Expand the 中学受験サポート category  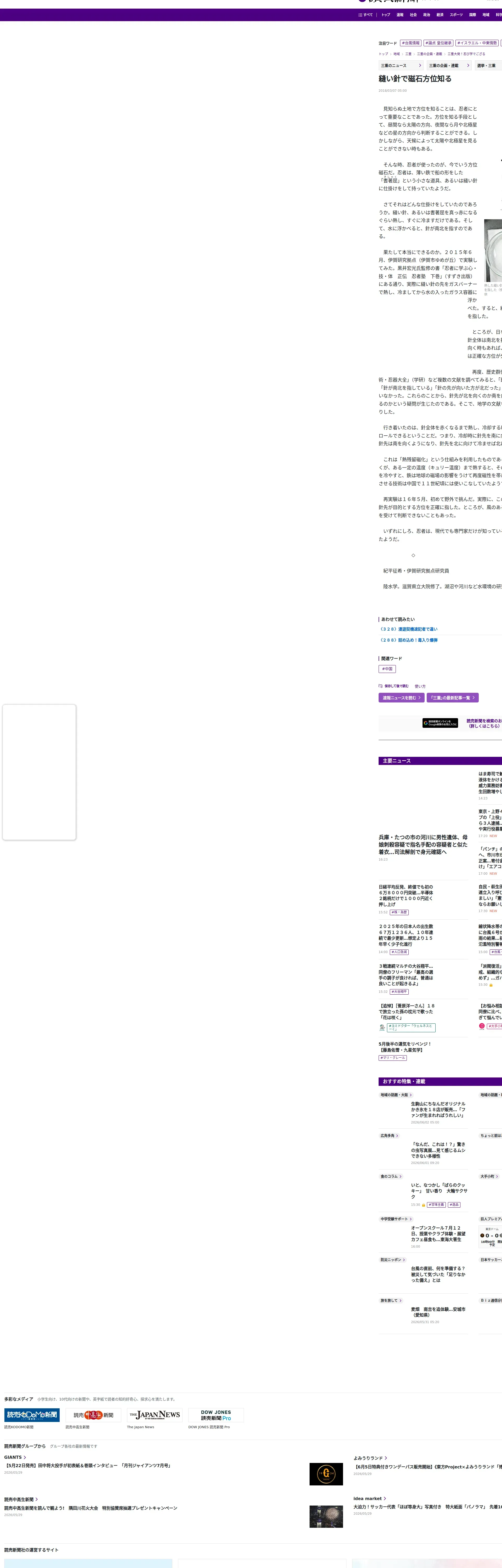tap(397, 1219)
